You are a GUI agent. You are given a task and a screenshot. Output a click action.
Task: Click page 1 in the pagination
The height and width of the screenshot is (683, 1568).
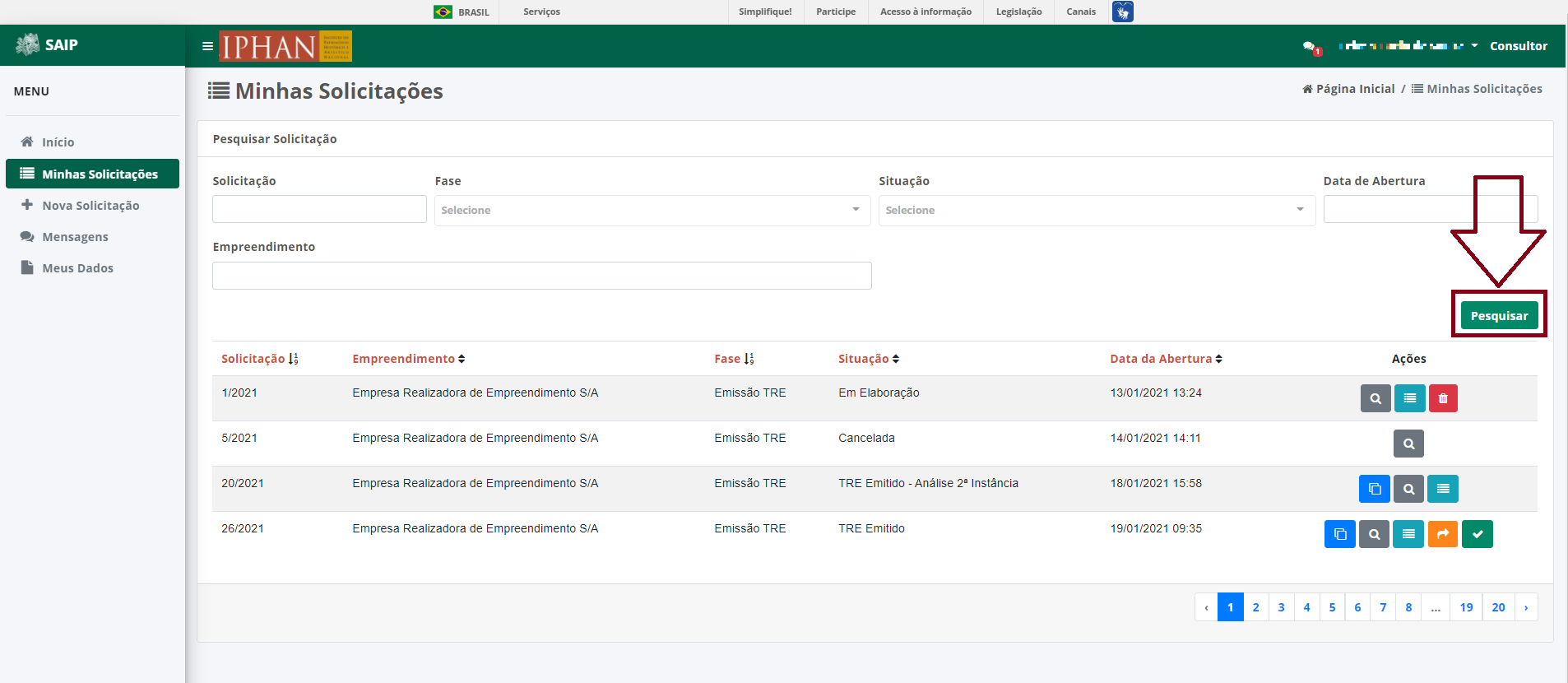[1230, 607]
